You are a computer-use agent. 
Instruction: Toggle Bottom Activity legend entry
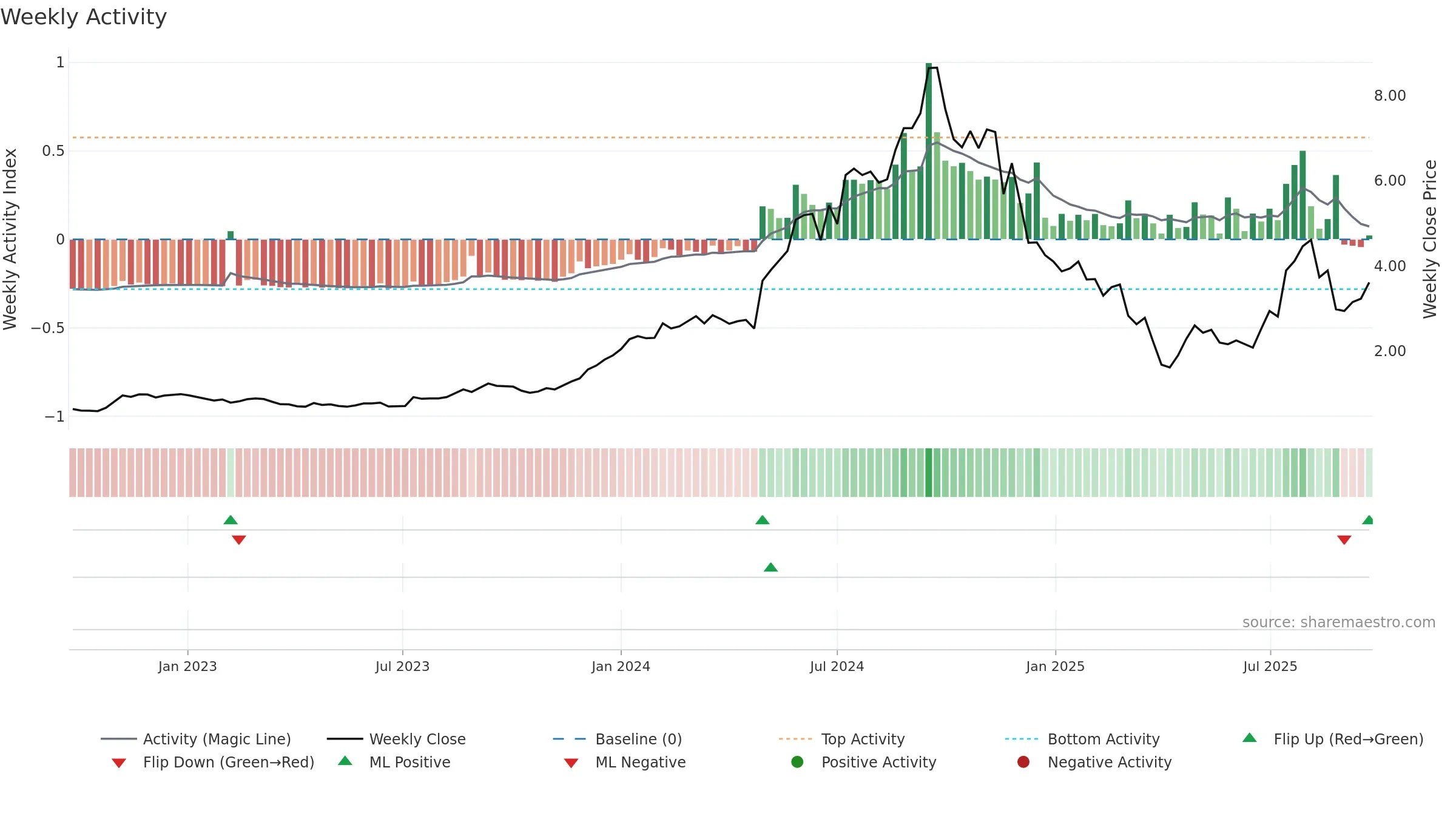tap(1082, 739)
